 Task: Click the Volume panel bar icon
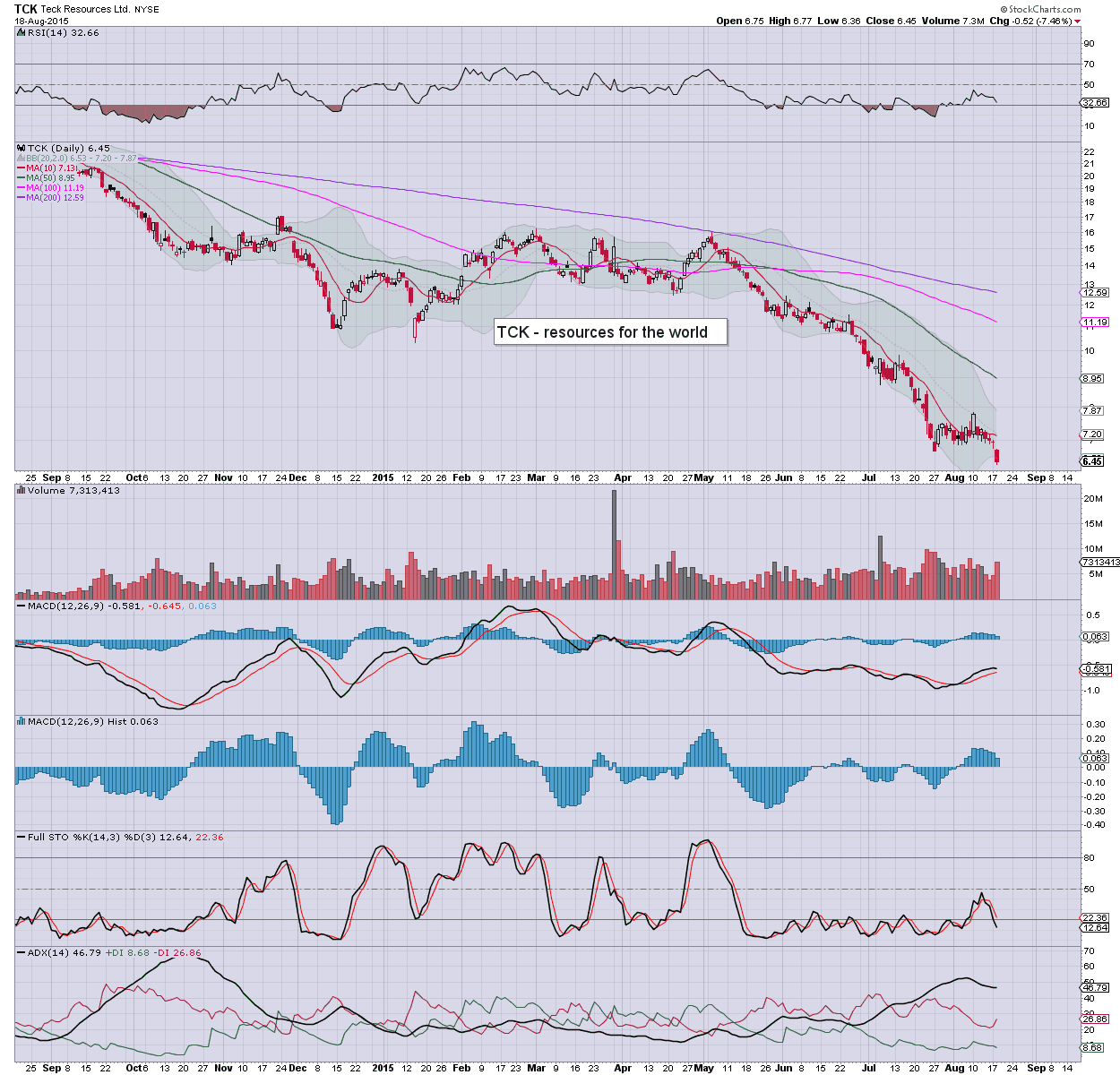click(22, 490)
